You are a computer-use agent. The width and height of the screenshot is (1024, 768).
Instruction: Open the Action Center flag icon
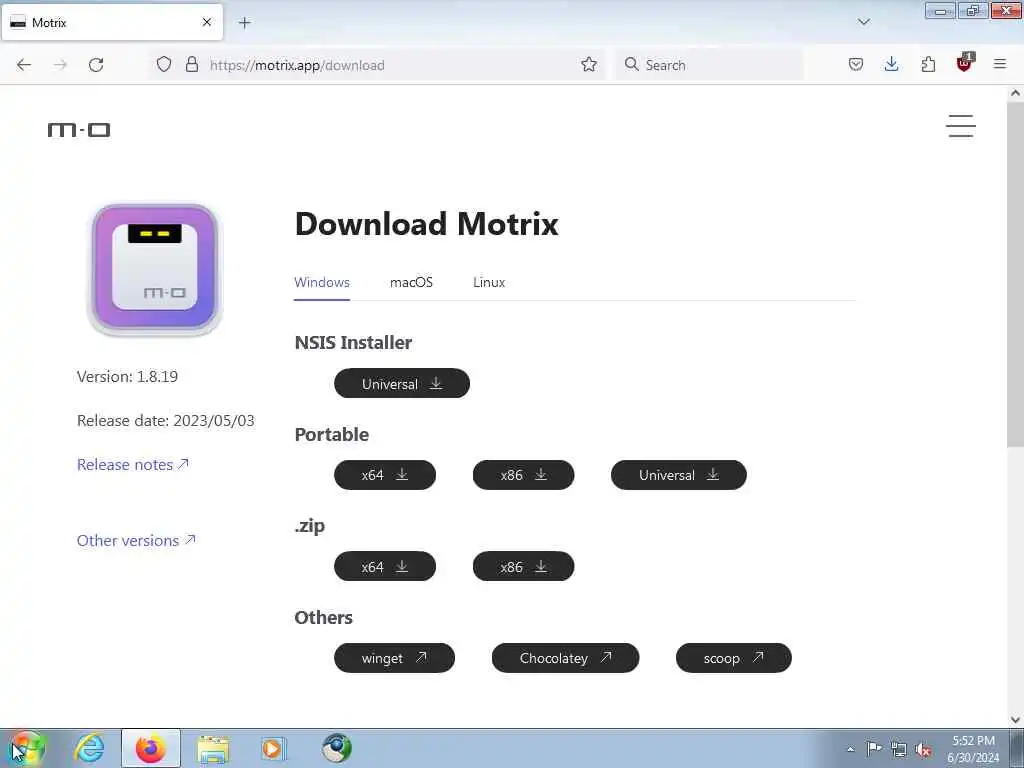pyautogui.click(x=874, y=748)
